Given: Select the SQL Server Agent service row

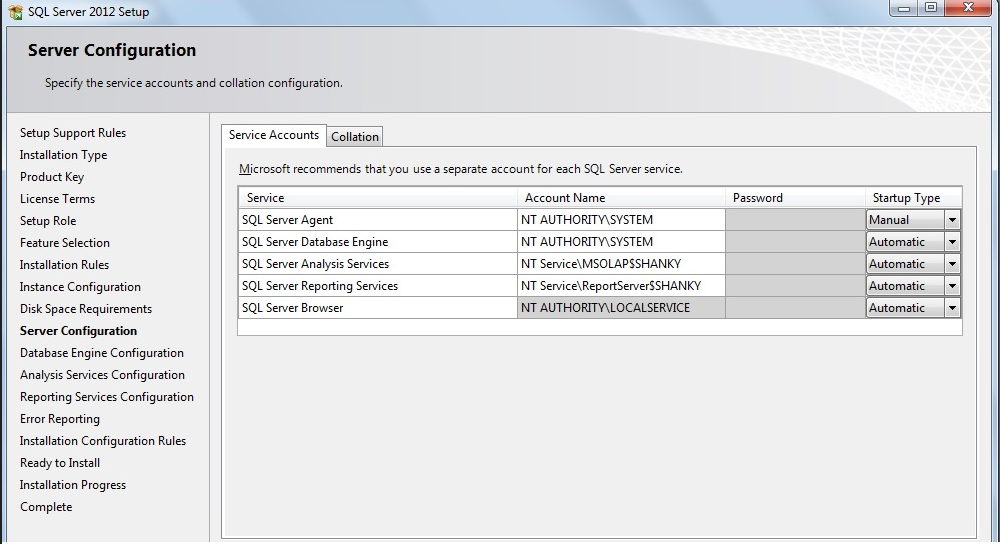Looking at the screenshot, I should coord(378,220).
